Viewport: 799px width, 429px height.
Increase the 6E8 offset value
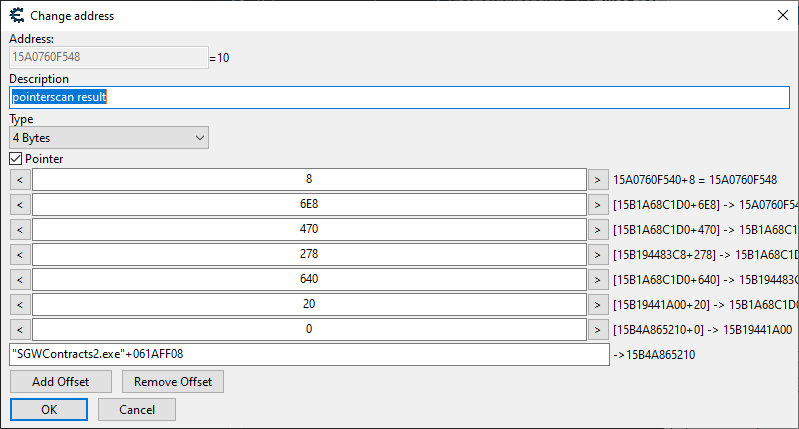pyautogui.click(x=597, y=204)
